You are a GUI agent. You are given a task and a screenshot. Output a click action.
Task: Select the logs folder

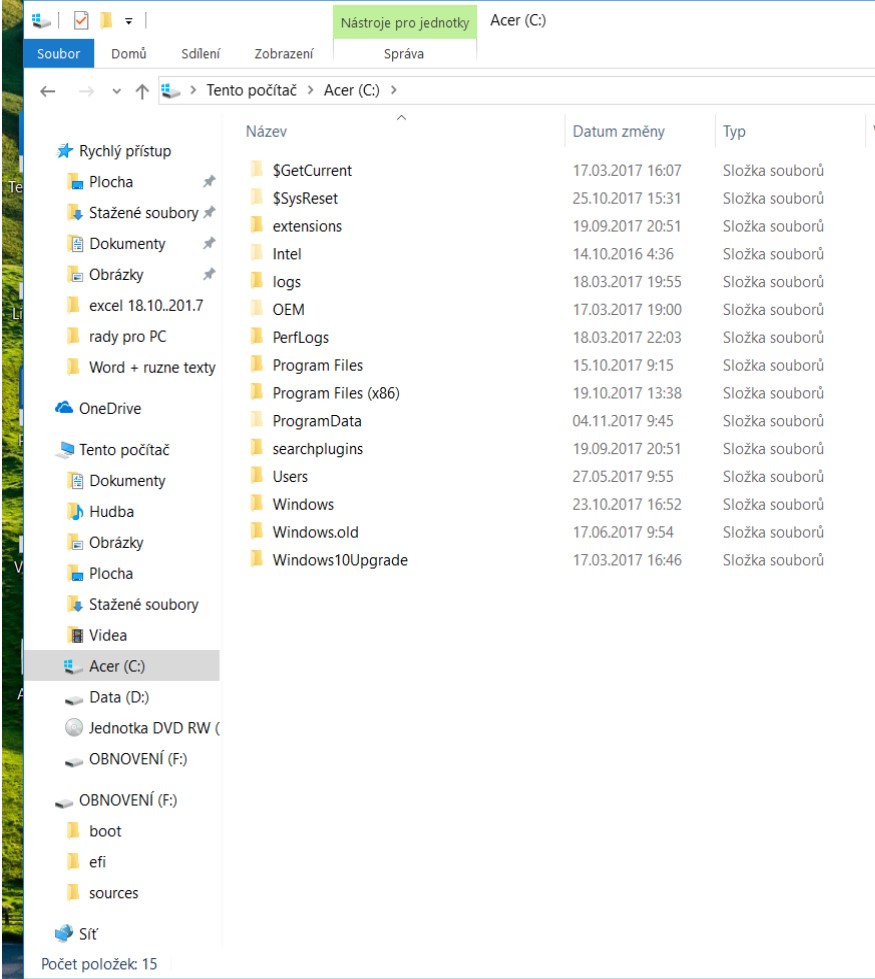point(286,282)
